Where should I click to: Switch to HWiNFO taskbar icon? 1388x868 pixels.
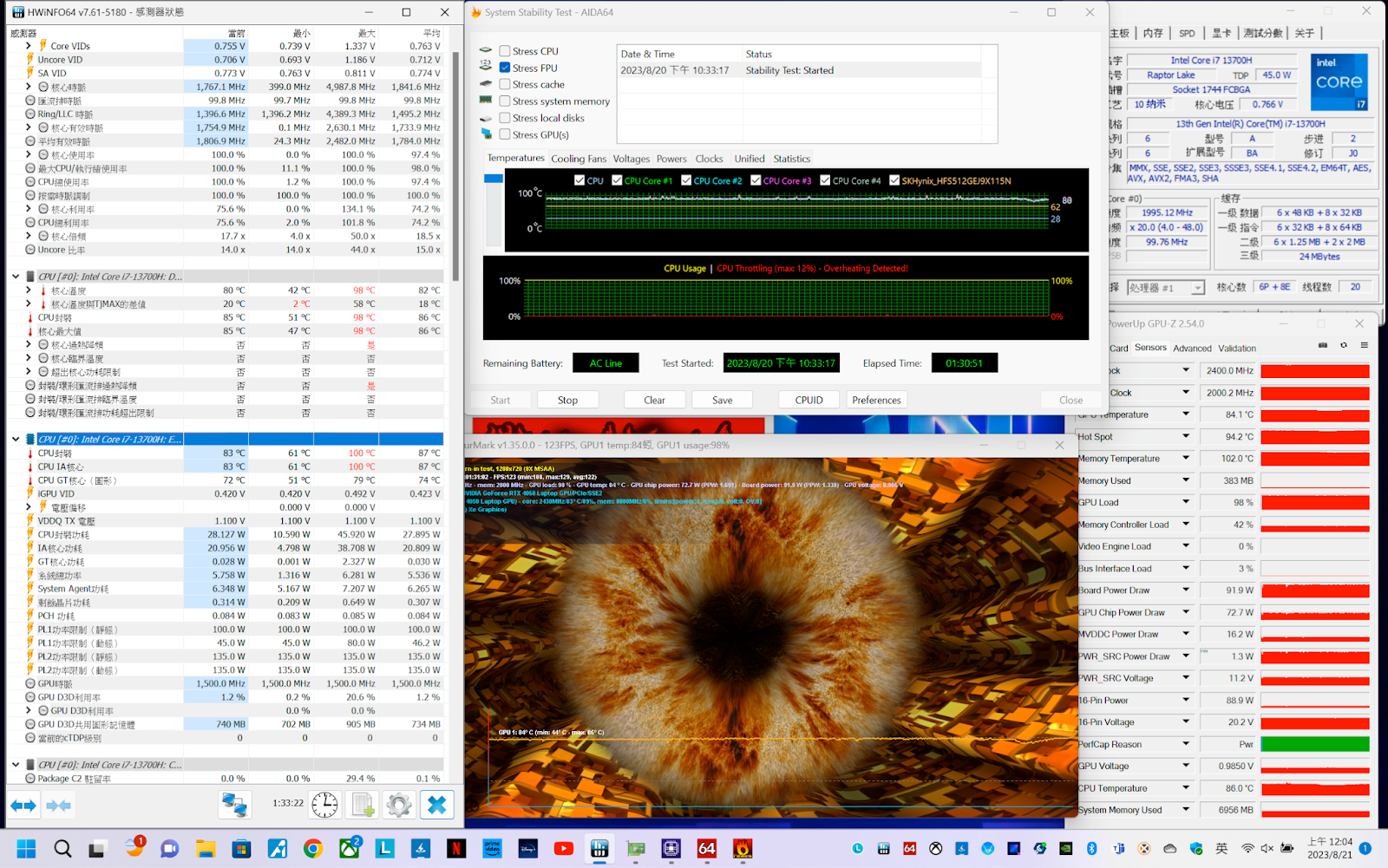[599, 848]
